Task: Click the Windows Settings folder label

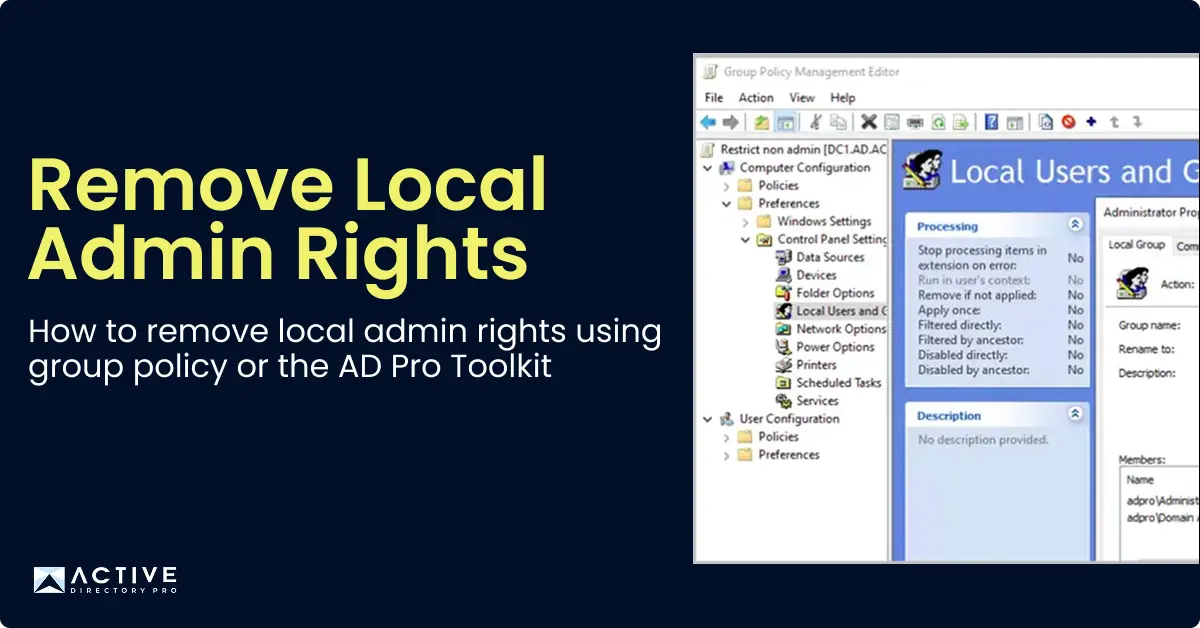Action: pyautogui.click(x=824, y=222)
